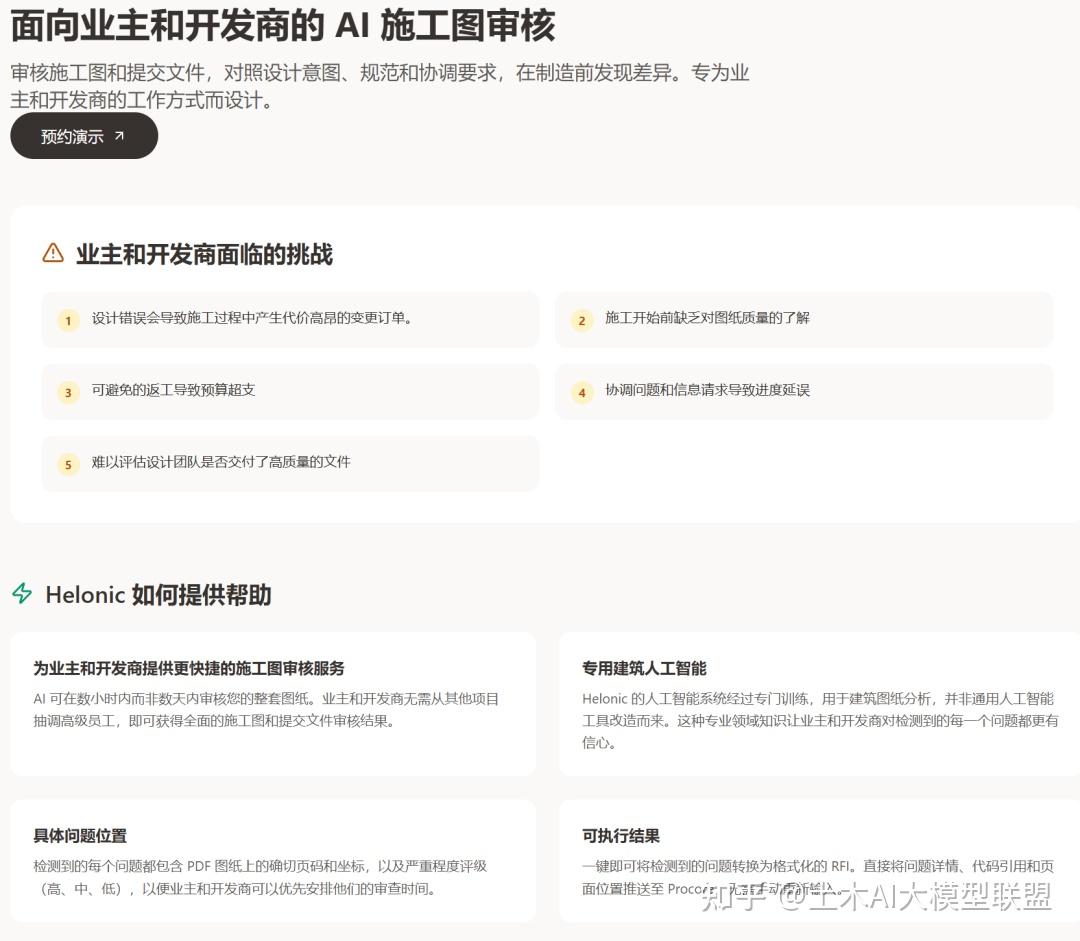Click the card title 为业主和开发商提供更快捷的施工图审核服务

(189, 668)
